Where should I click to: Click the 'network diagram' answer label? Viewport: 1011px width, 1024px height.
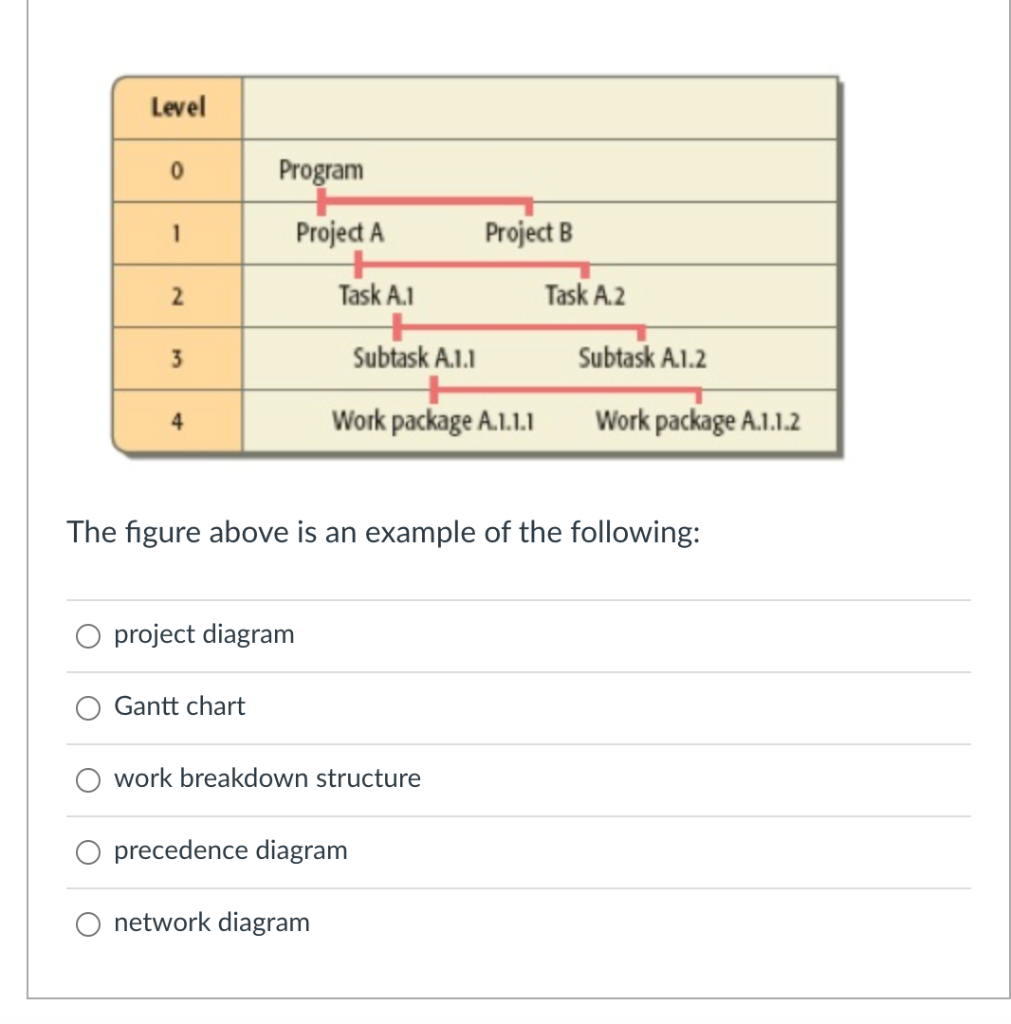coord(211,922)
